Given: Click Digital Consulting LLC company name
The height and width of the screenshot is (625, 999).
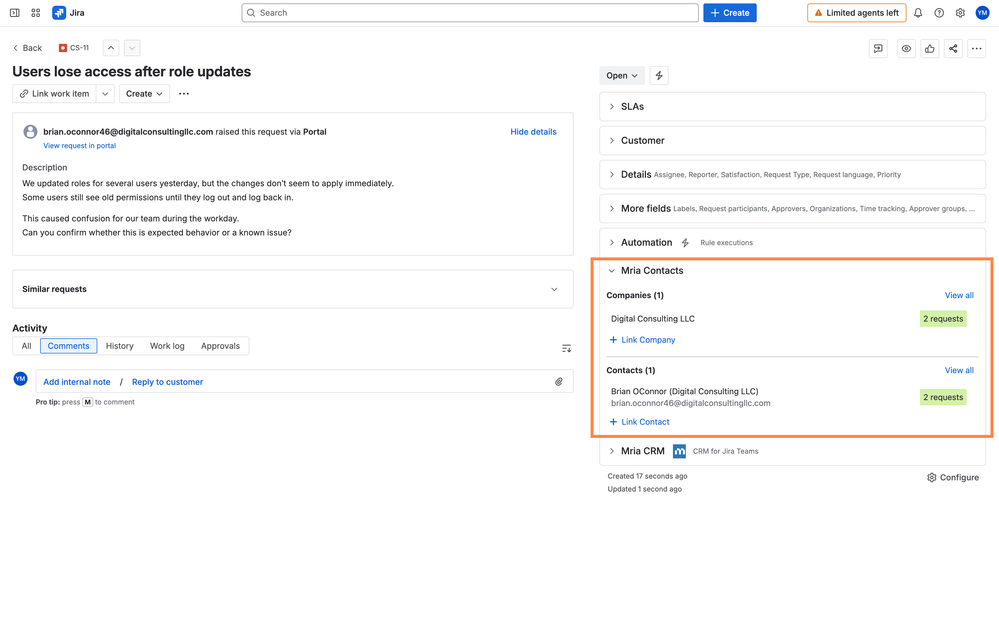Looking at the screenshot, I should pyautogui.click(x=653, y=319).
